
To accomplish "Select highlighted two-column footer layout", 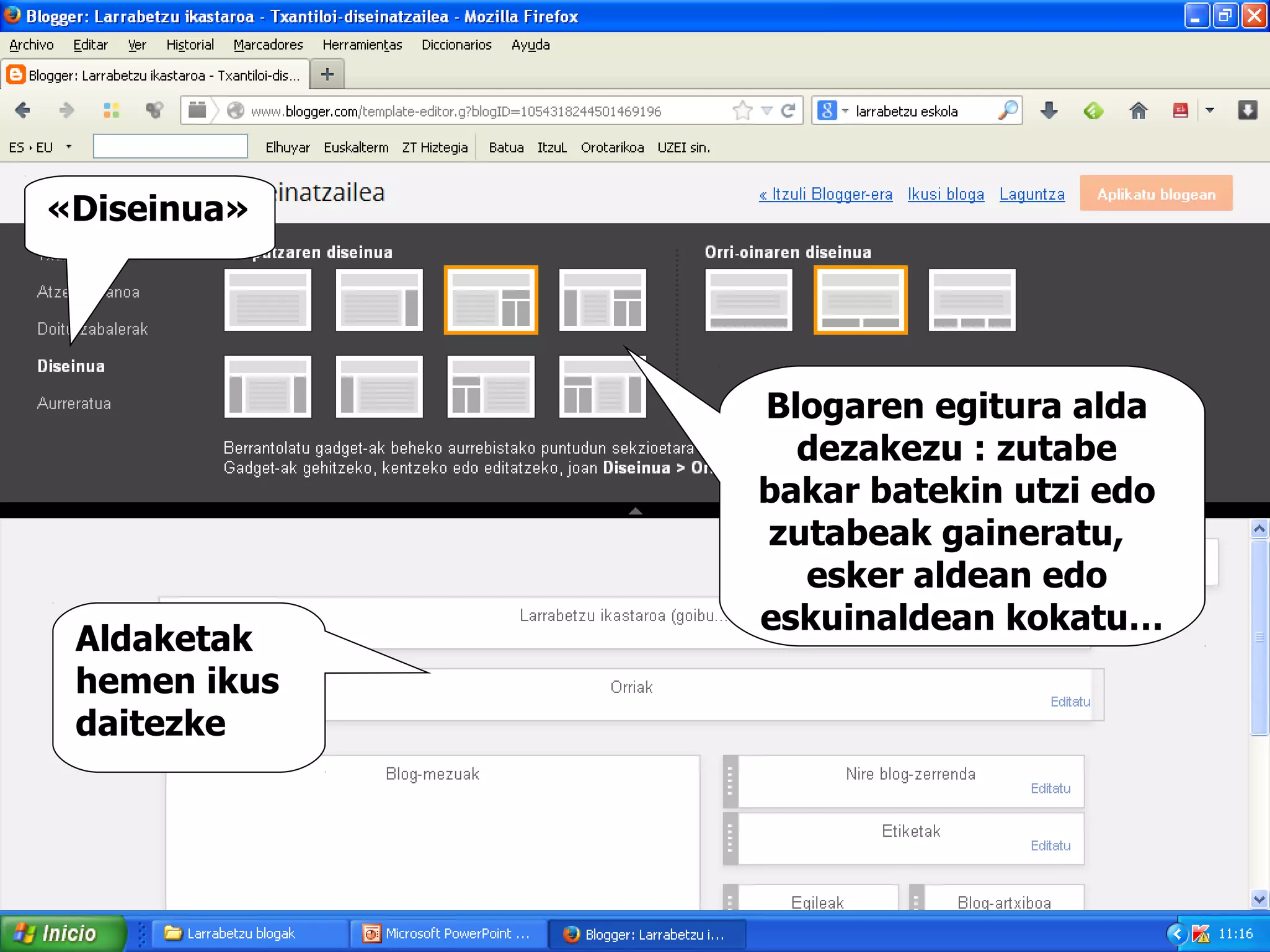I will [x=861, y=300].
